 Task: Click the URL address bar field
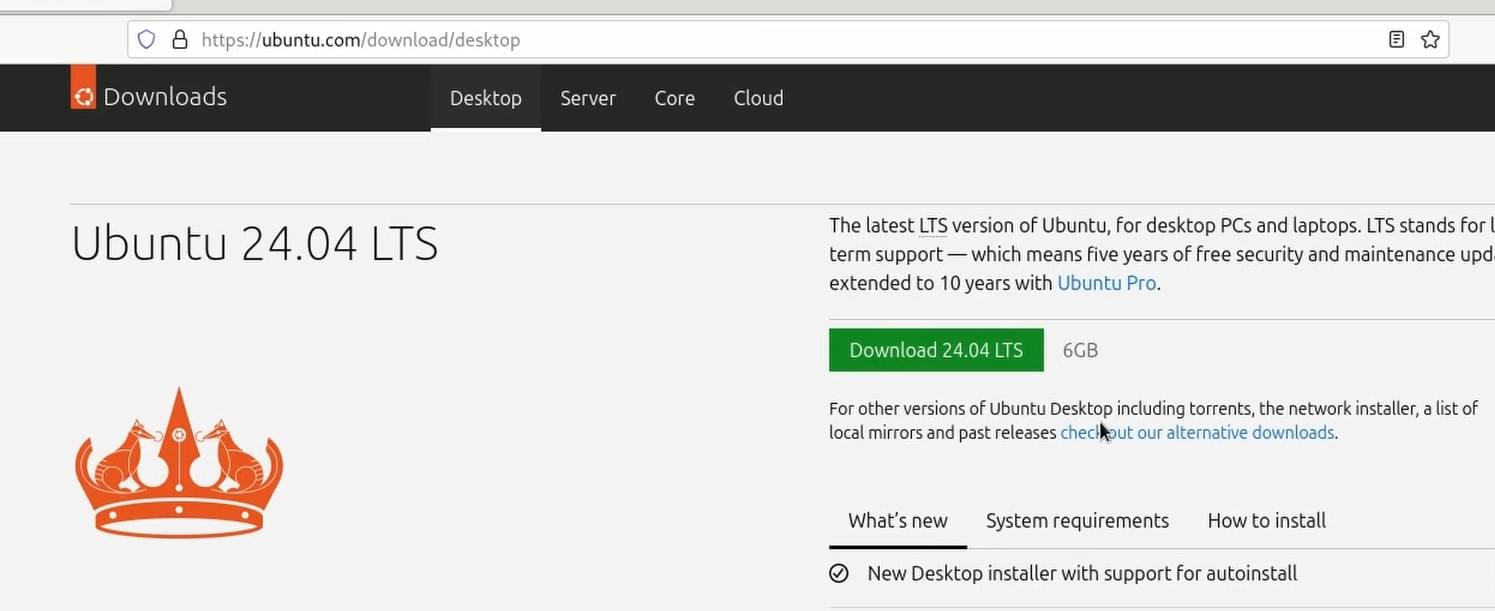point(788,40)
